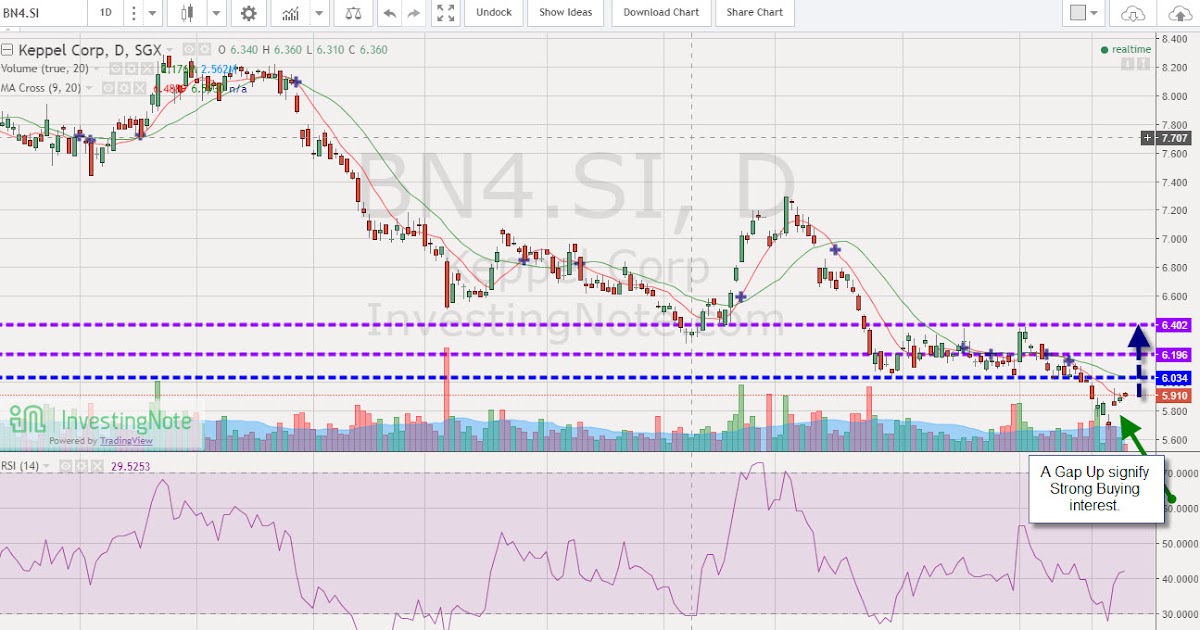
Task: Open the indicators icon in the toolbar
Action: pyautogui.click(x=290, y=13)
